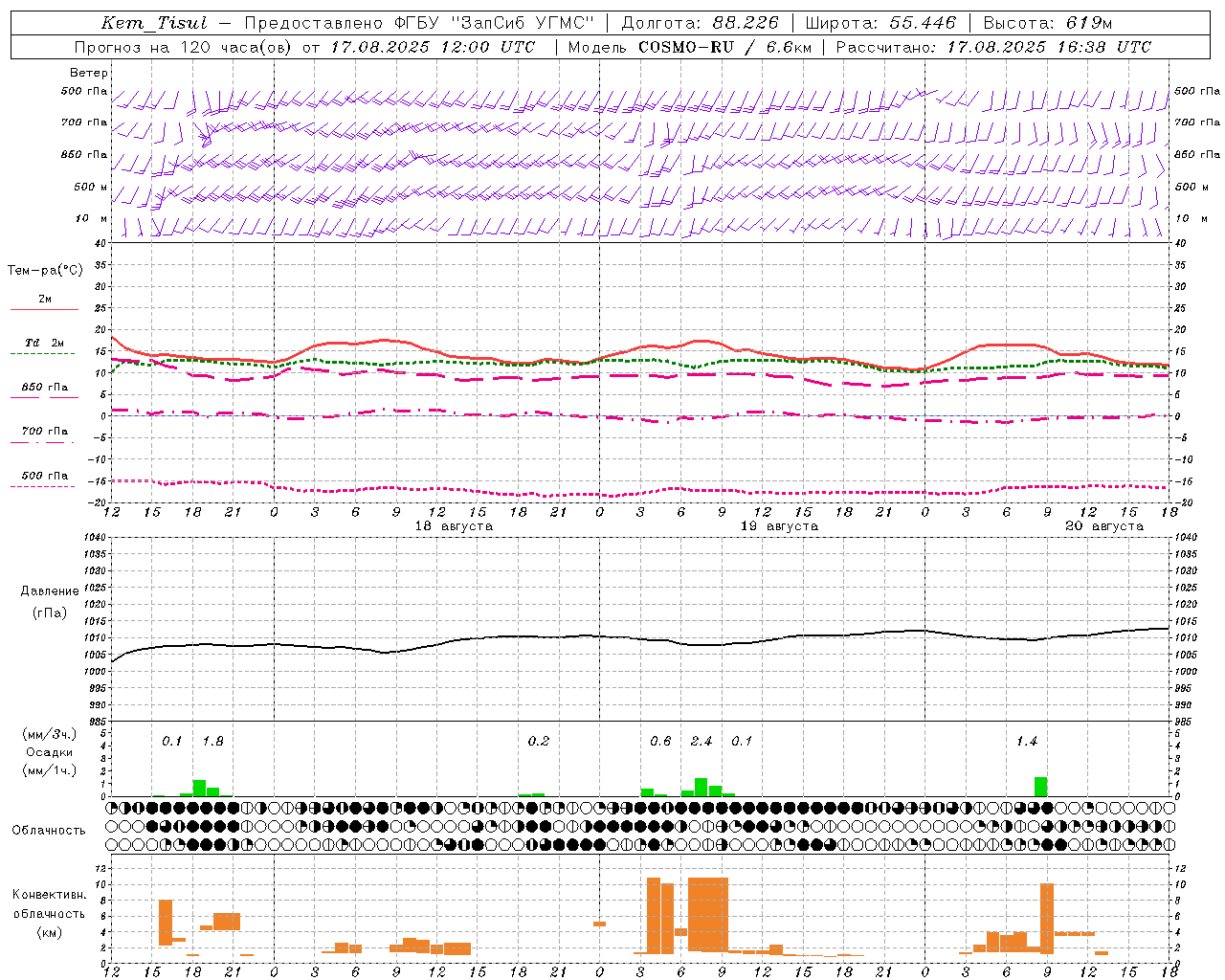Click the 850 гПа temperature legend entry
This screenshot has width=1225, height=980.
click(44, 390)
